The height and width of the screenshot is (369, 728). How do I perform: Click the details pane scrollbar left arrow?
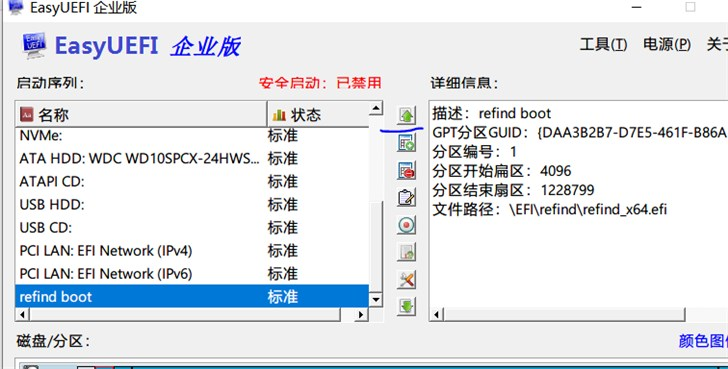[x=436, y=315]
